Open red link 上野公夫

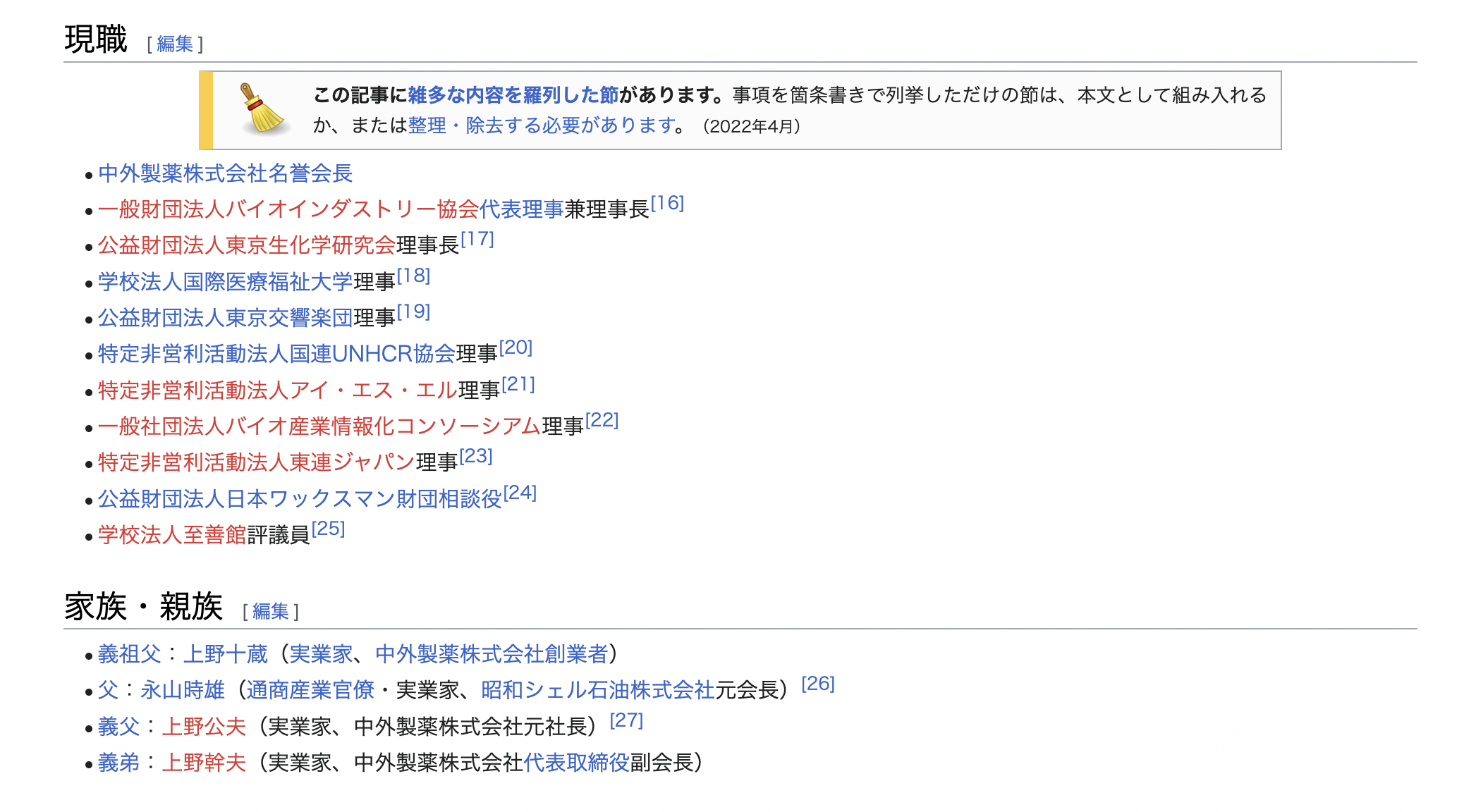pos(204,727)
